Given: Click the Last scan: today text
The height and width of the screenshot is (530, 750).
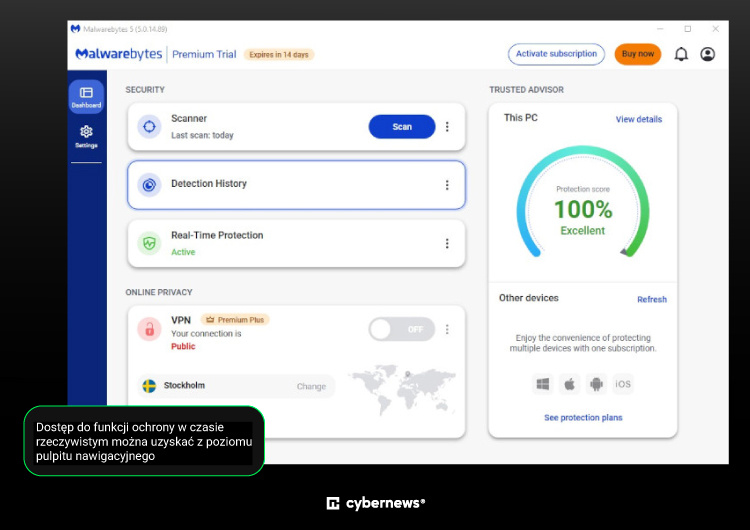Looking at the screenshot, I should coord(202,135).
